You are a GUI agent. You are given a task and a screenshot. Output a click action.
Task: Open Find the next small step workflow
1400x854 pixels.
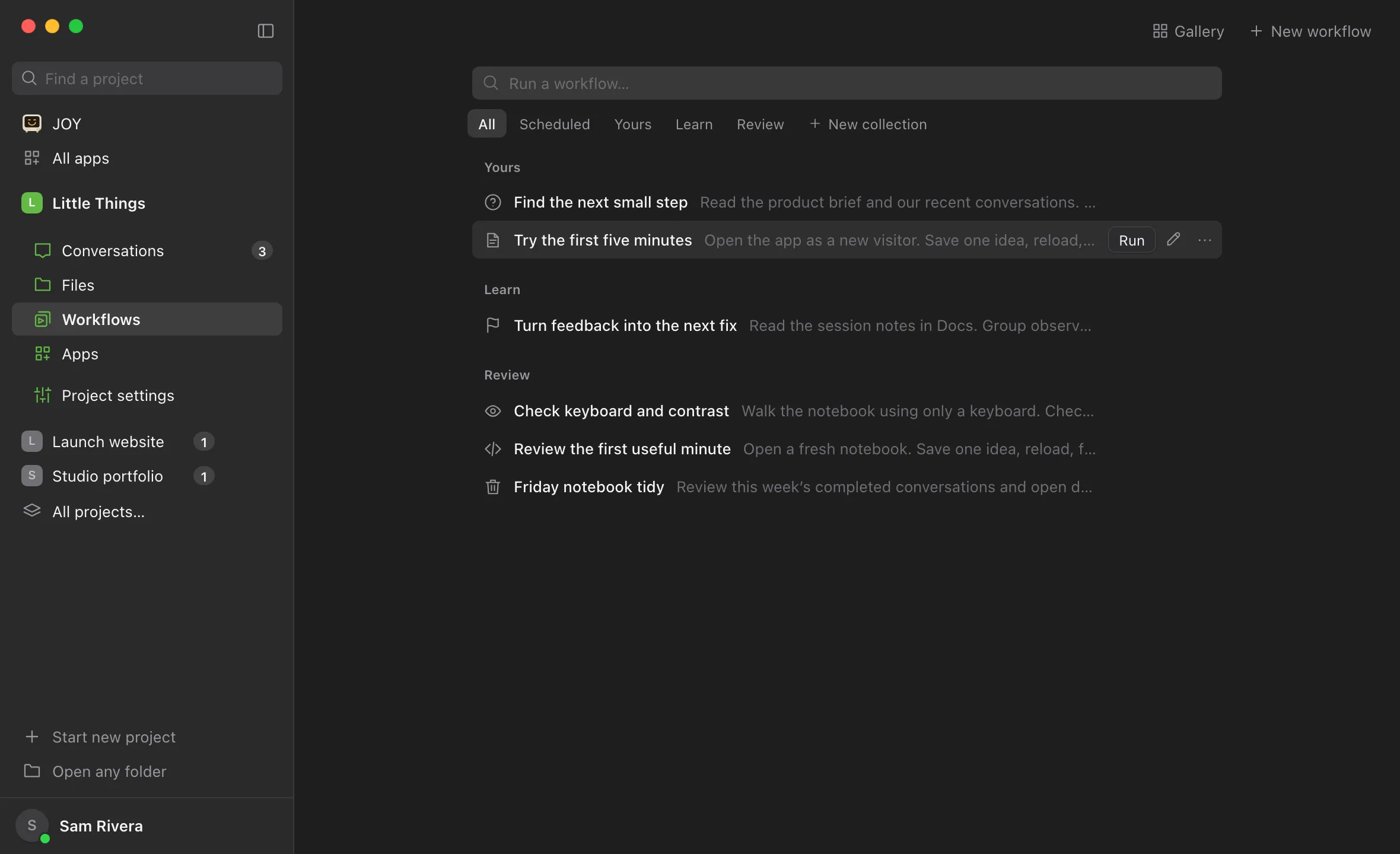click(x=847, y=202)
